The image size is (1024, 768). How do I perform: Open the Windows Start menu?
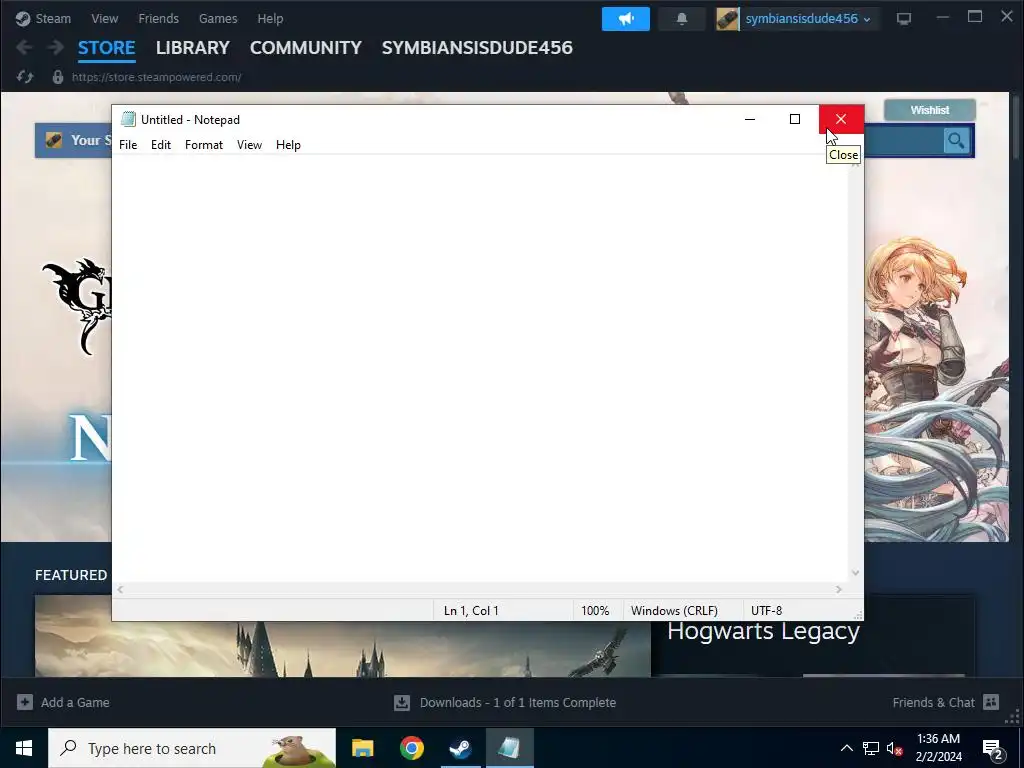tap(24, 748)
